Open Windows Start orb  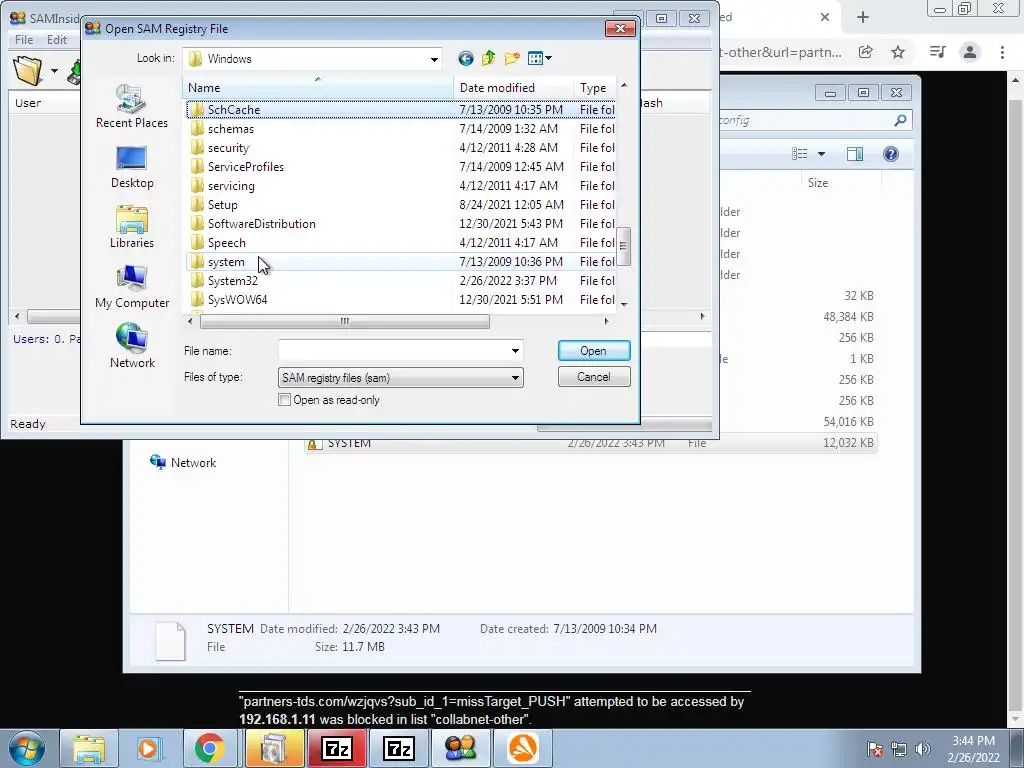[x=27, y=748]
